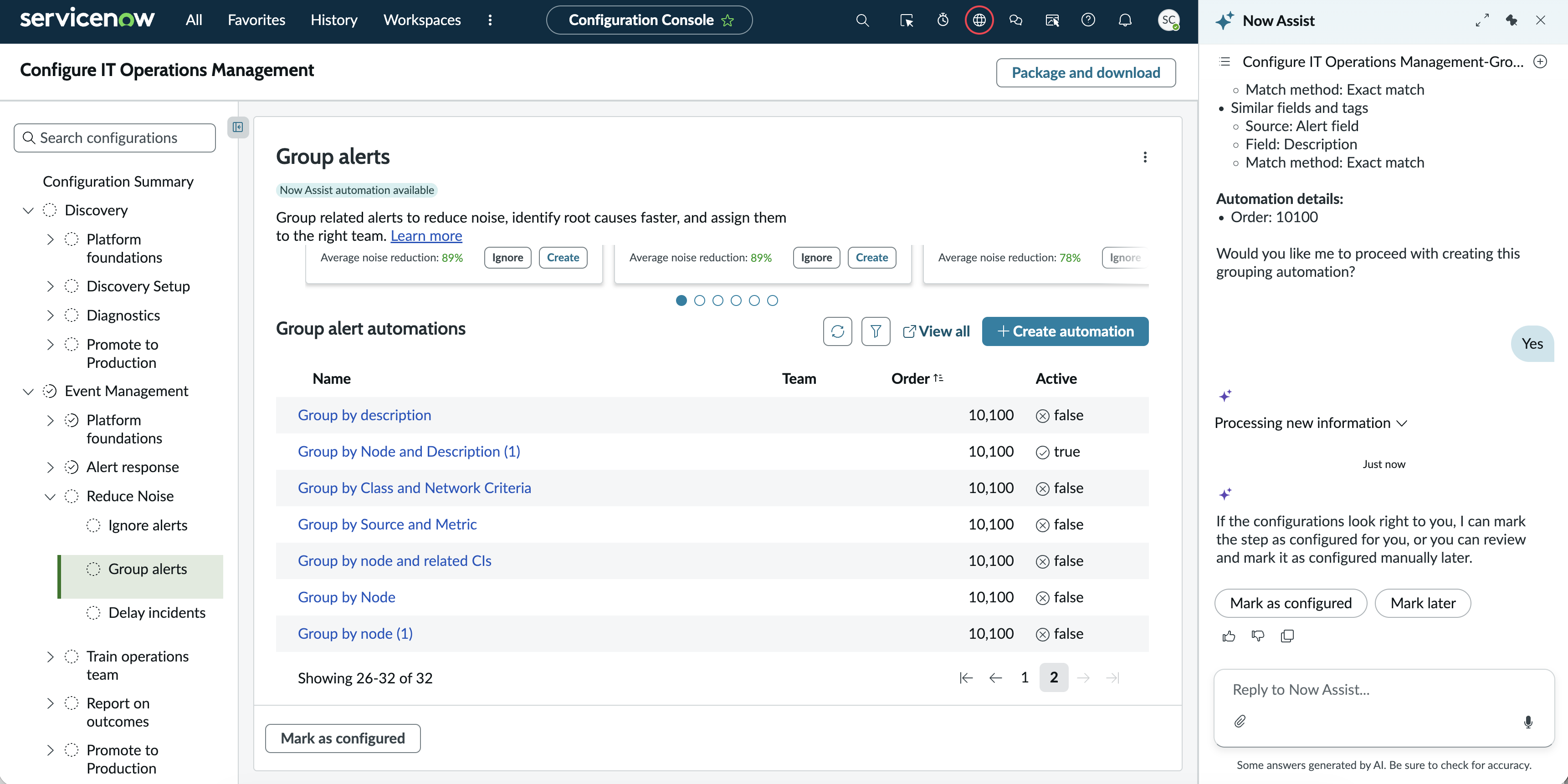Open View all automations link
1568x784 pixels.
pos(936,331)
